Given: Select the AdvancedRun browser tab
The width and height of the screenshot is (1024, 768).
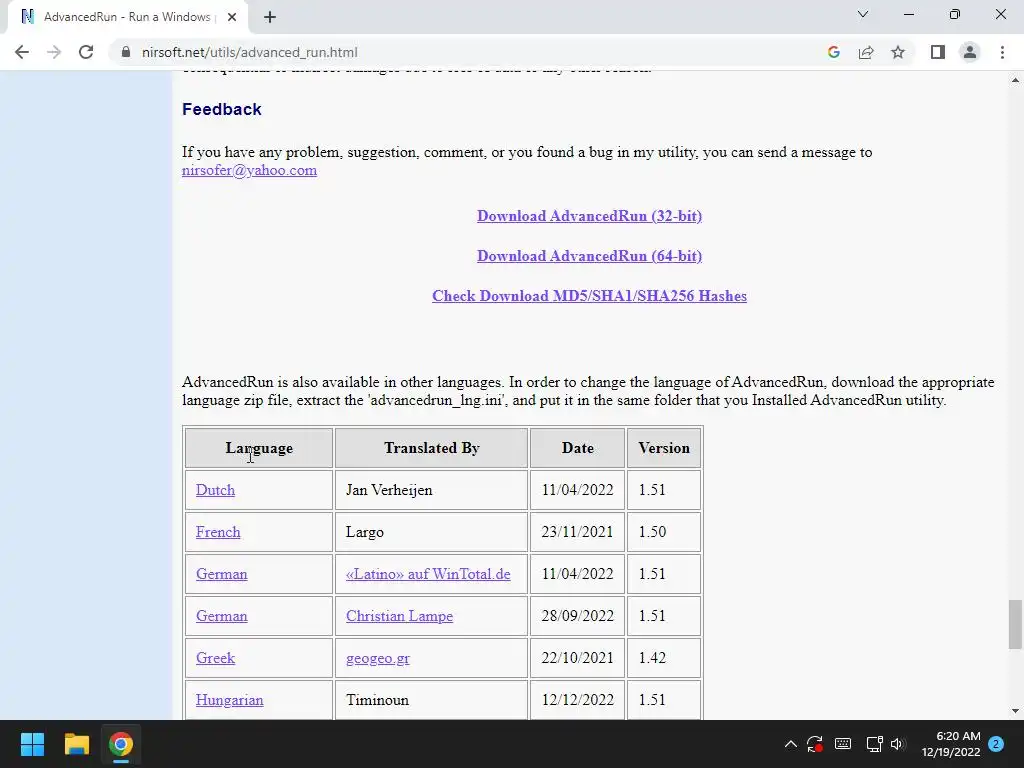Looking at the screenshot, I should (127, 17).
